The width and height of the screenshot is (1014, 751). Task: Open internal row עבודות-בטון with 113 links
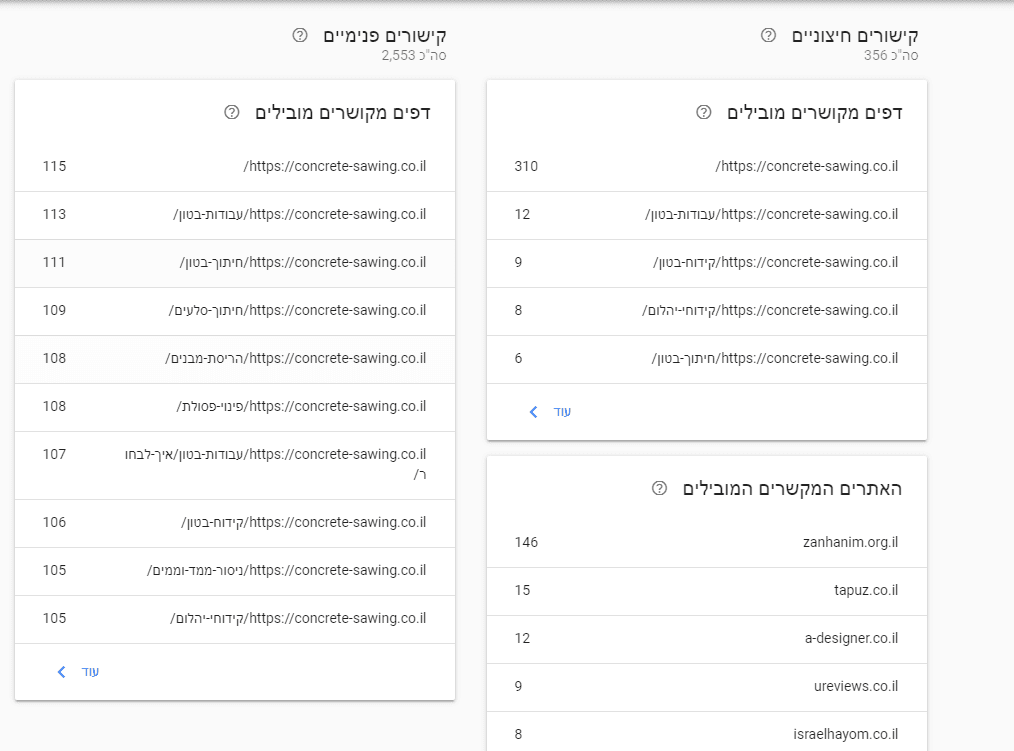tap(235, 215)
